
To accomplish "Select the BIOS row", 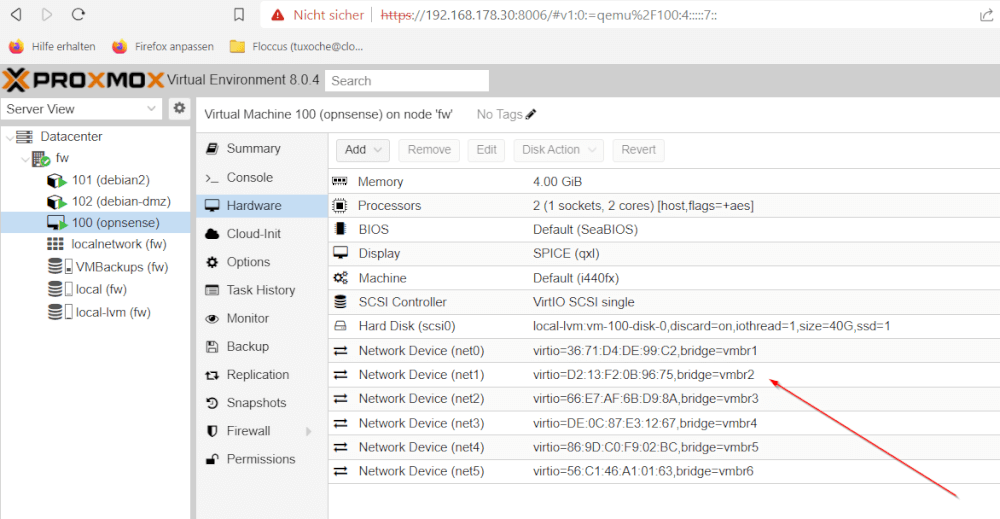I will (664, 230).
